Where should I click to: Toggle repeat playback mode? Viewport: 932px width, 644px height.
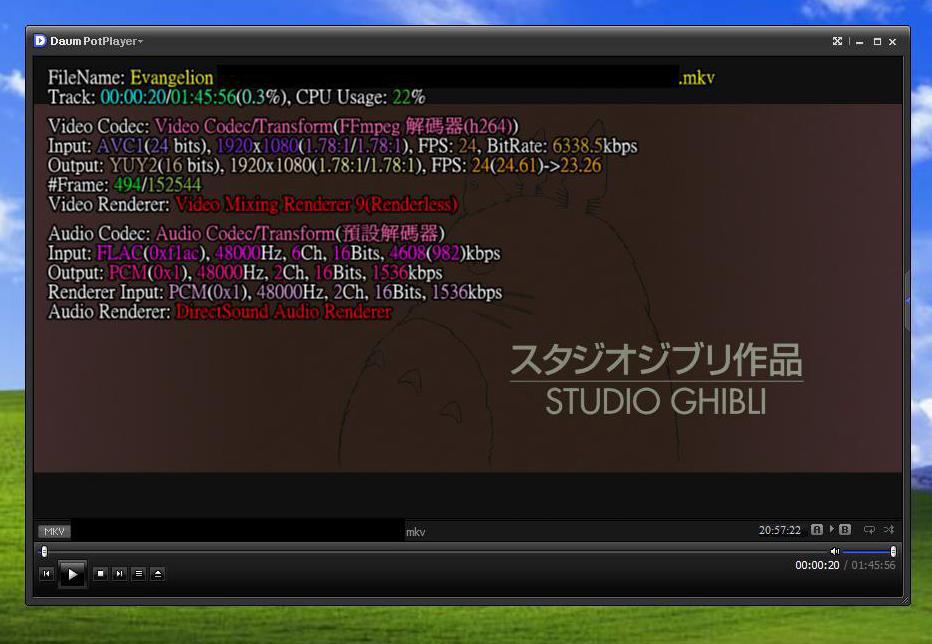point(869,529)
